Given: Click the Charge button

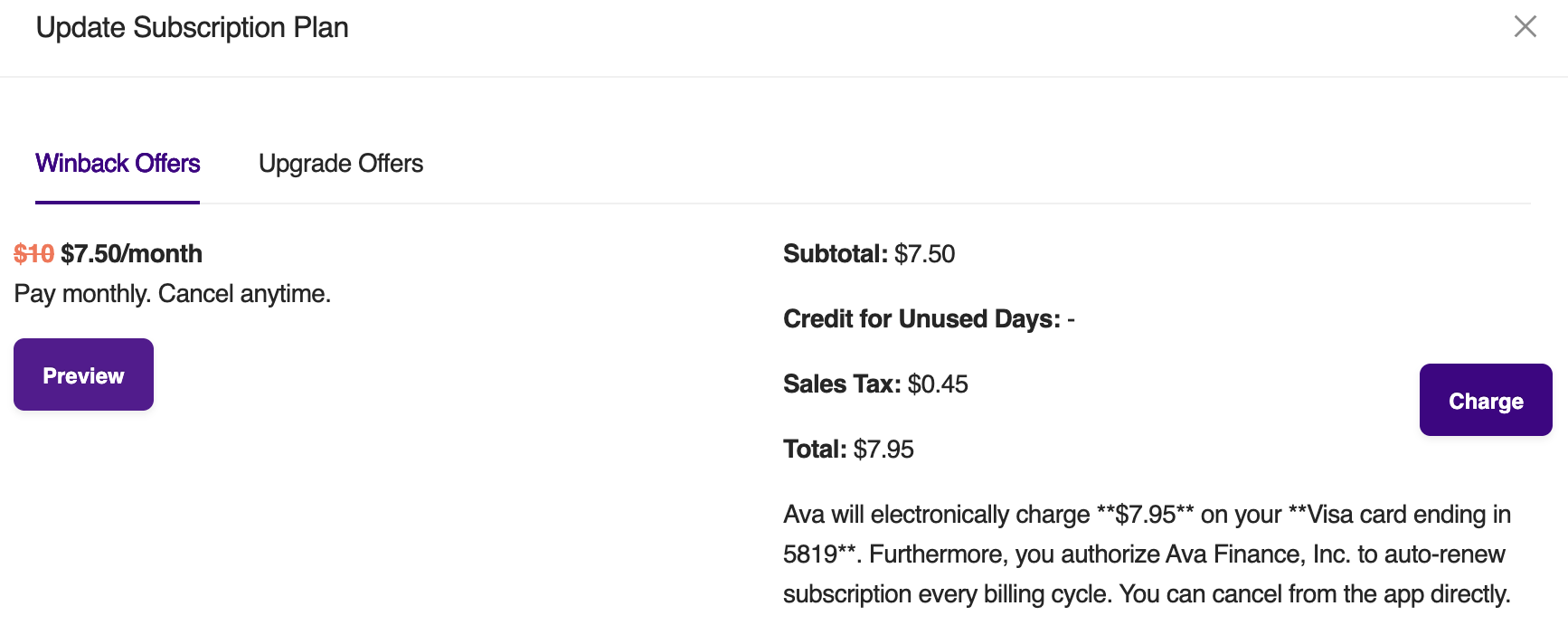Looking at the screenshot, I should tap(1485, 401).
